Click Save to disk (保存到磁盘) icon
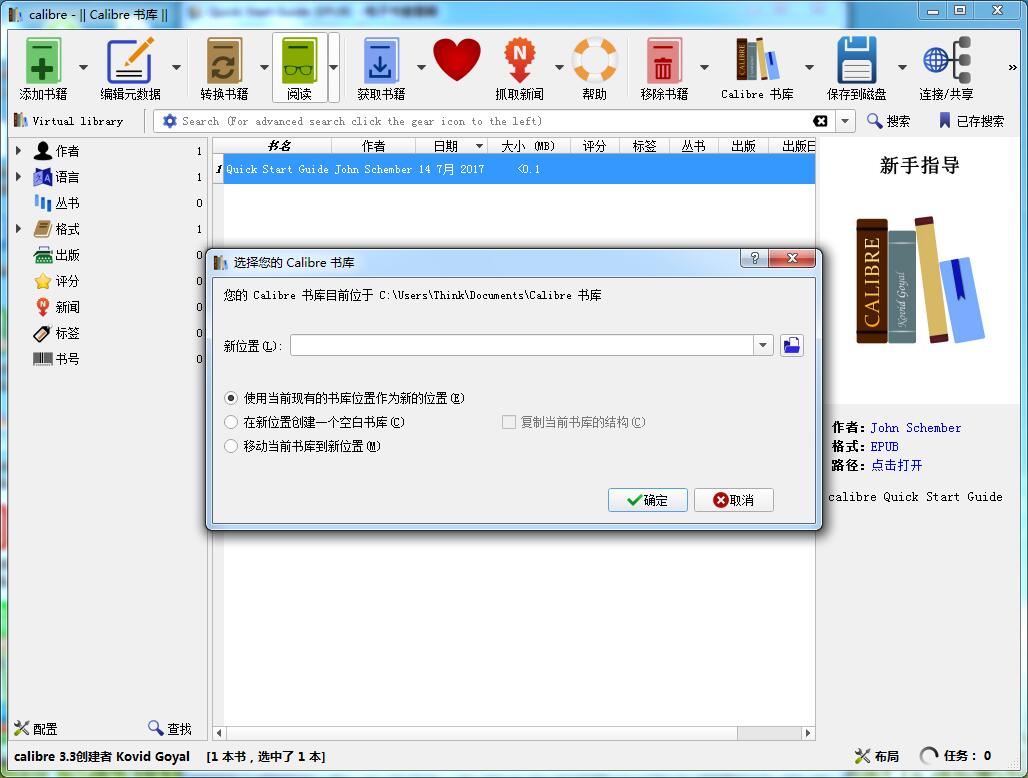 [x=857, y=60]
